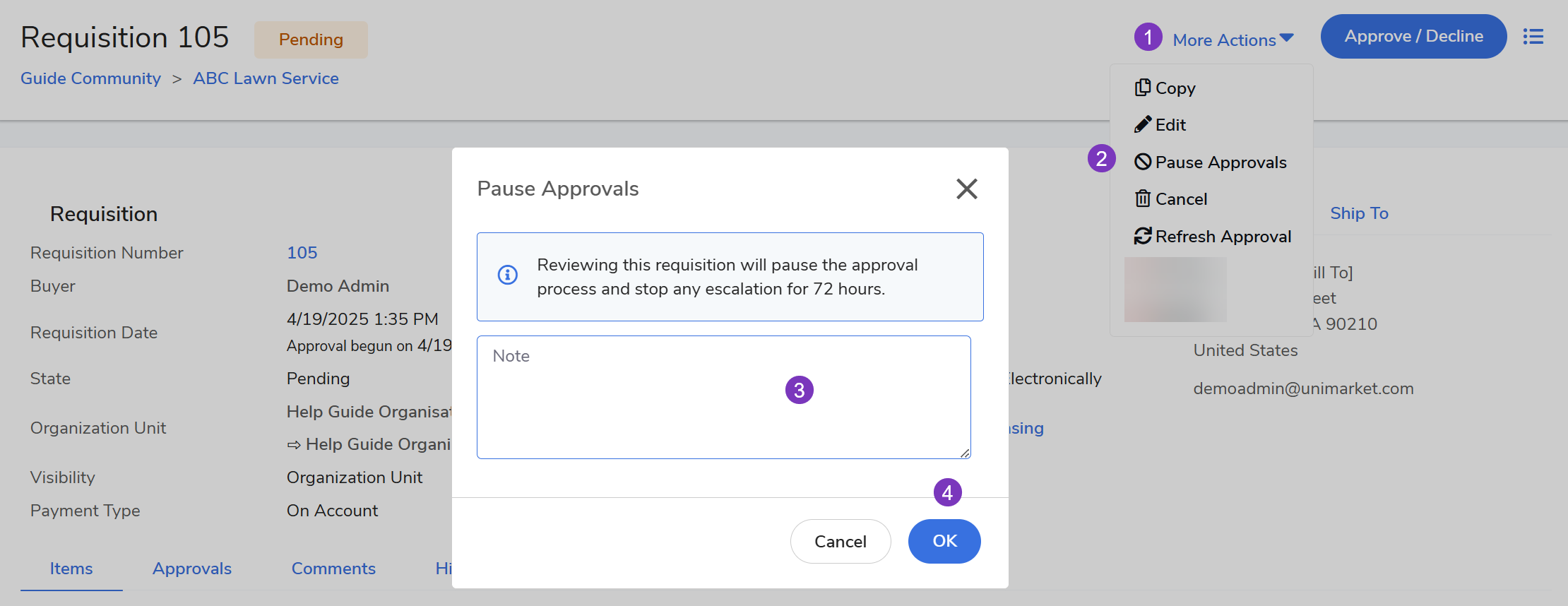Click the Approve / Decline button
Image resolution: width=1568 pixels, height=606 pixels.
click(1413, 37)
